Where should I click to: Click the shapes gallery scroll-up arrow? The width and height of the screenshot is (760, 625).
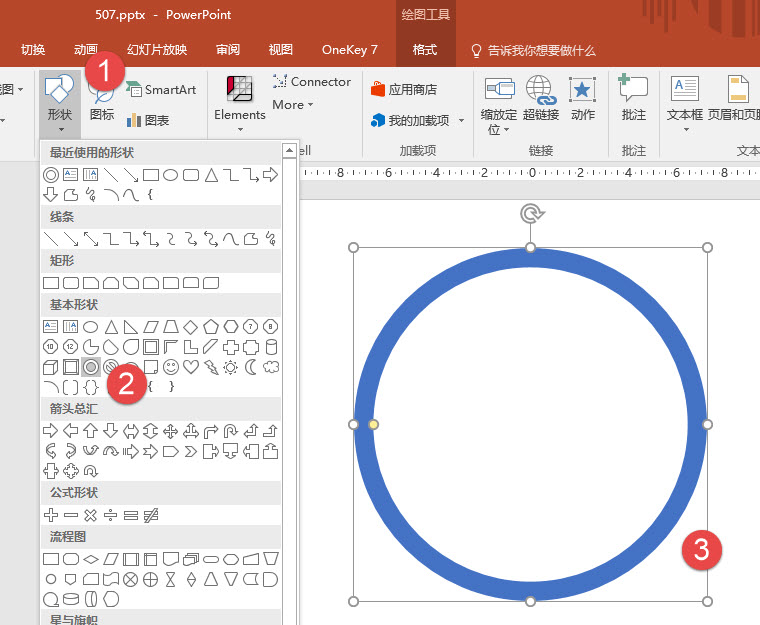click(x=289, y=150)
